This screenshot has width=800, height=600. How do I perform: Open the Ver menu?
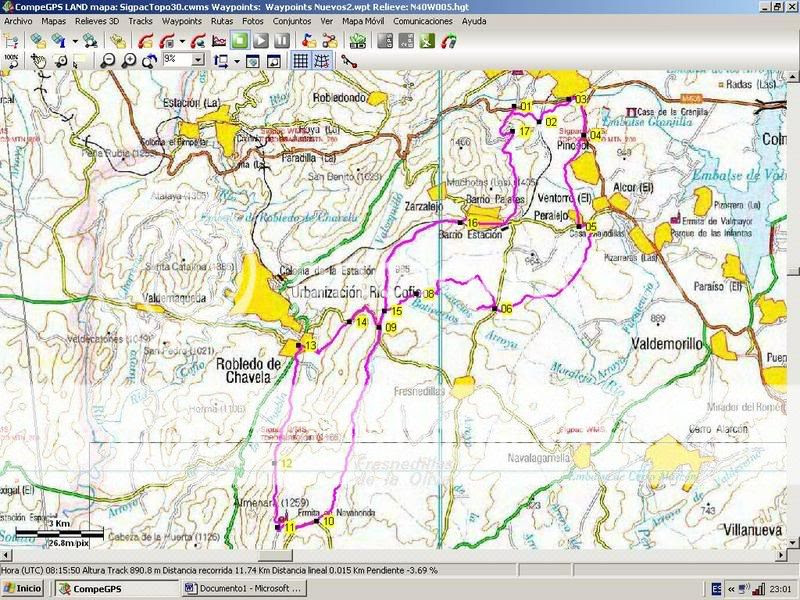tap(327, 21)
